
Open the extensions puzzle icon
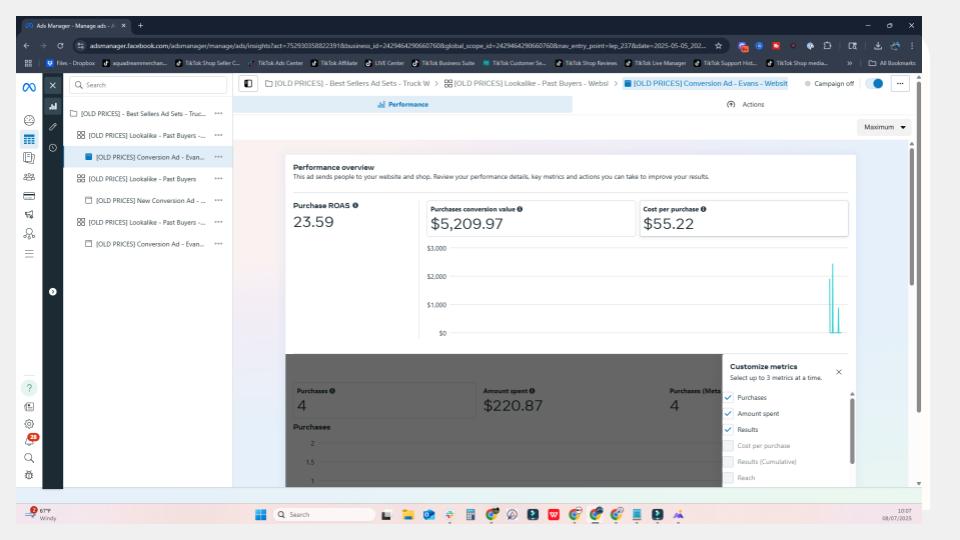(827, 46)
